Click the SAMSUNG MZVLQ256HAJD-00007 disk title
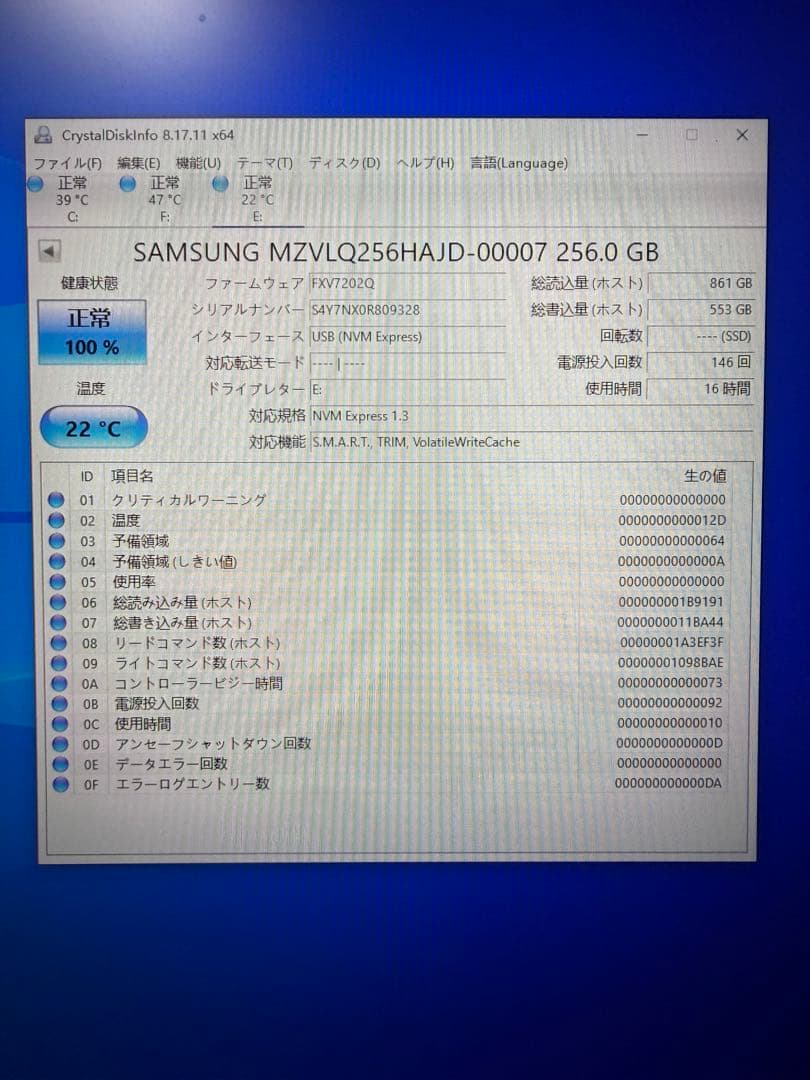 click(396, 252)
